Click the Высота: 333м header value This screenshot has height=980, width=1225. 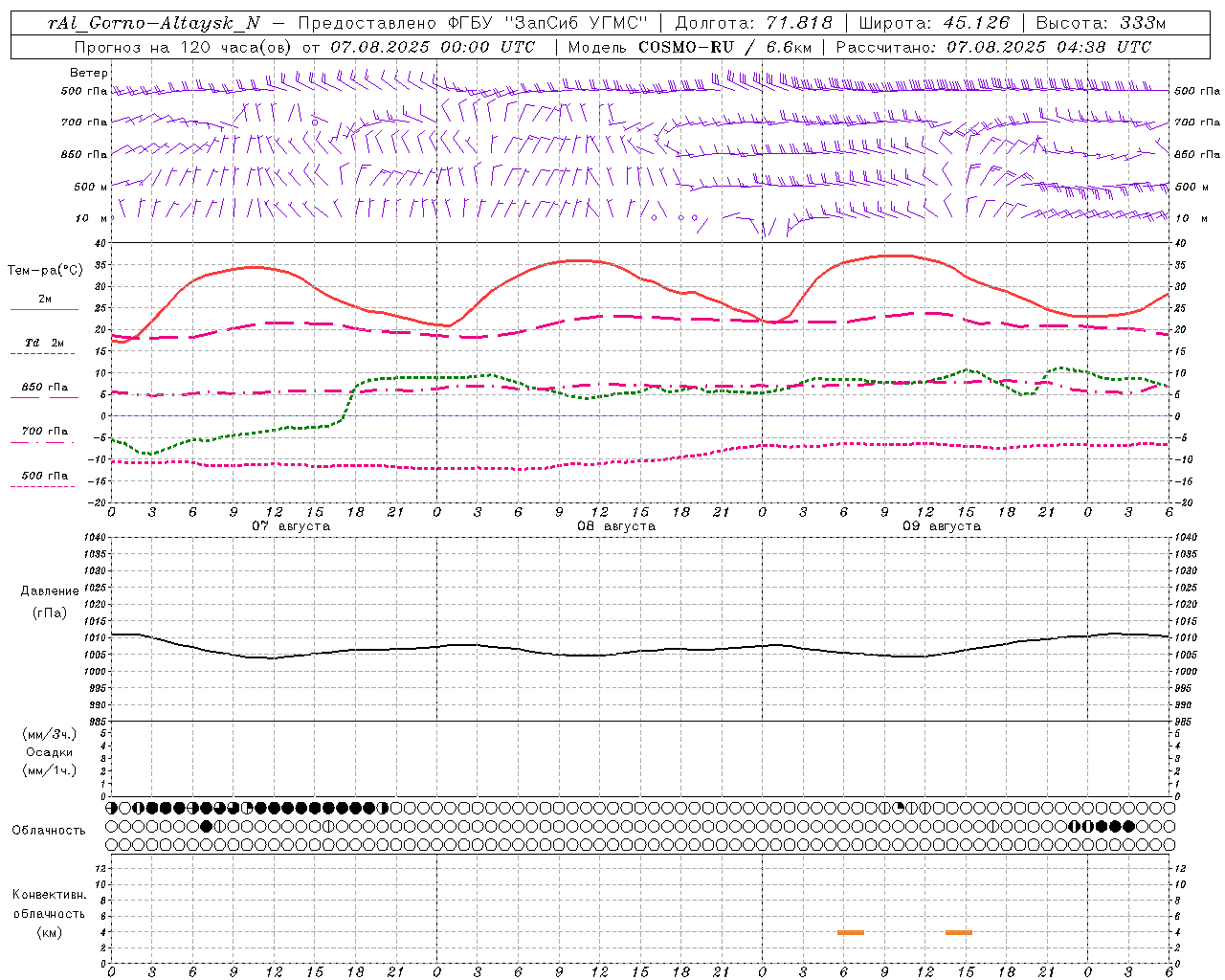click(1102, 23)
